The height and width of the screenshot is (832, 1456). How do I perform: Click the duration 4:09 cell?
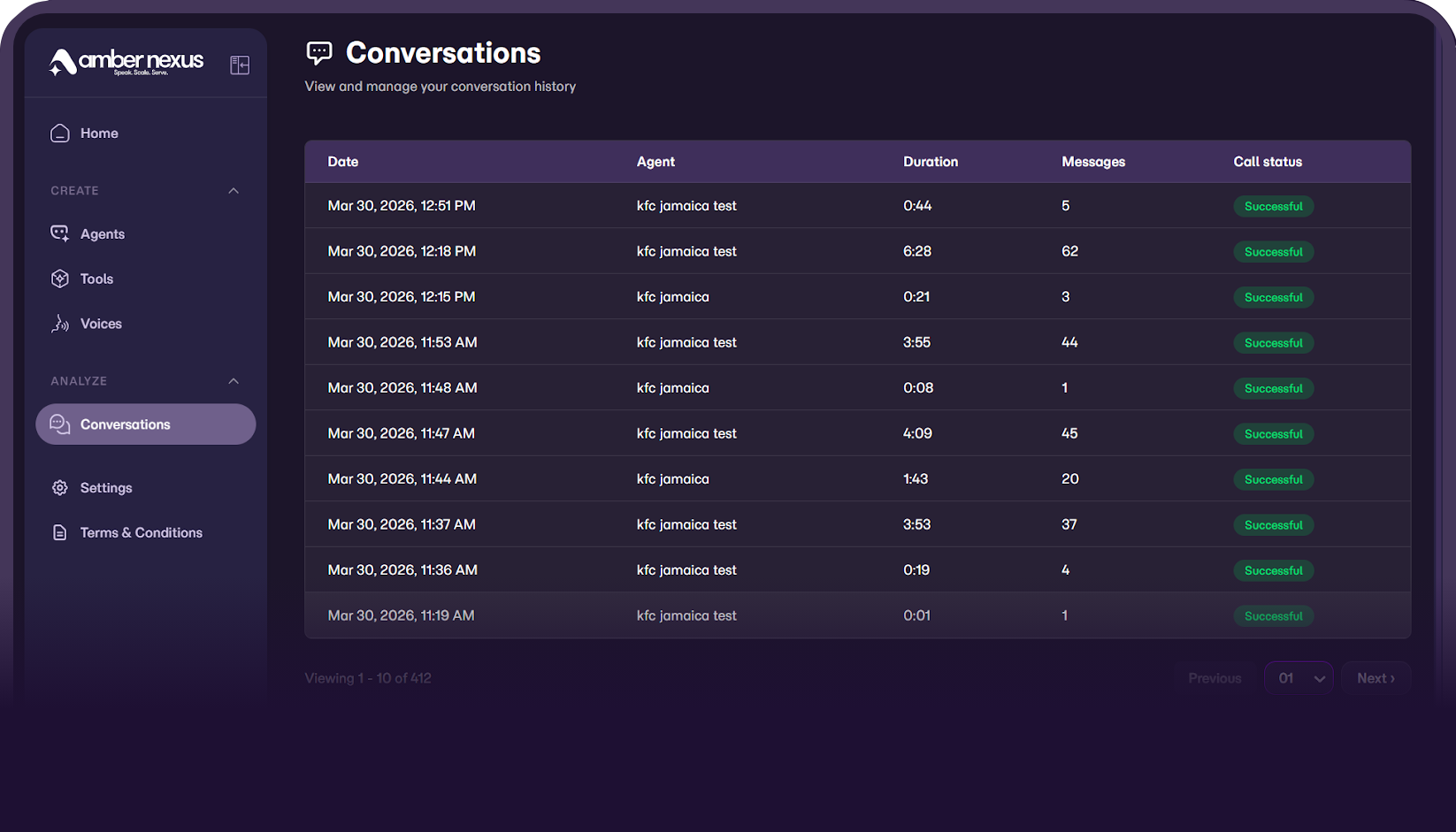(x=917, y=433)
